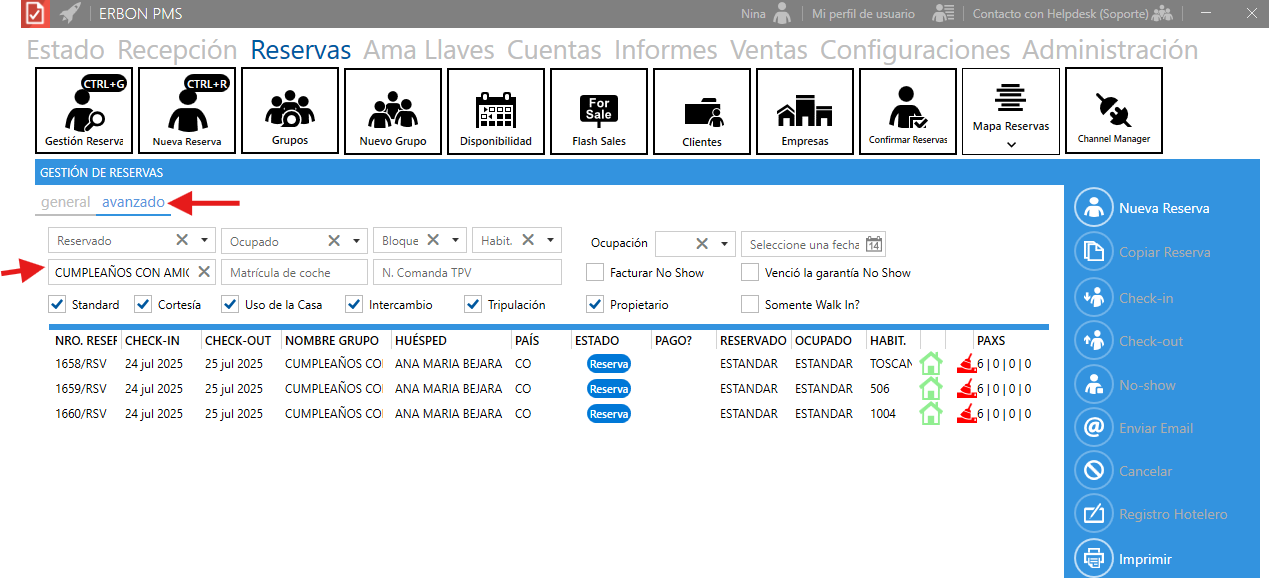Switch to the general tab
The image size is (1269, 578).
(66, 202)
